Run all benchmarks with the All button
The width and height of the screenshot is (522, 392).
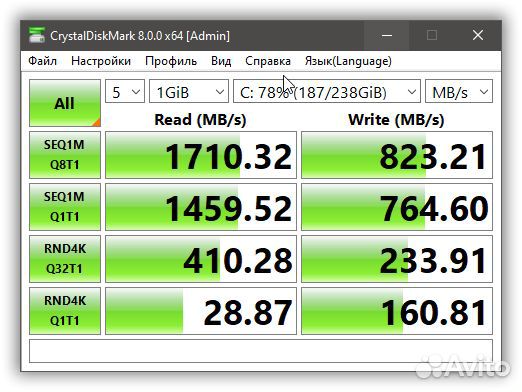click(65, 103)
